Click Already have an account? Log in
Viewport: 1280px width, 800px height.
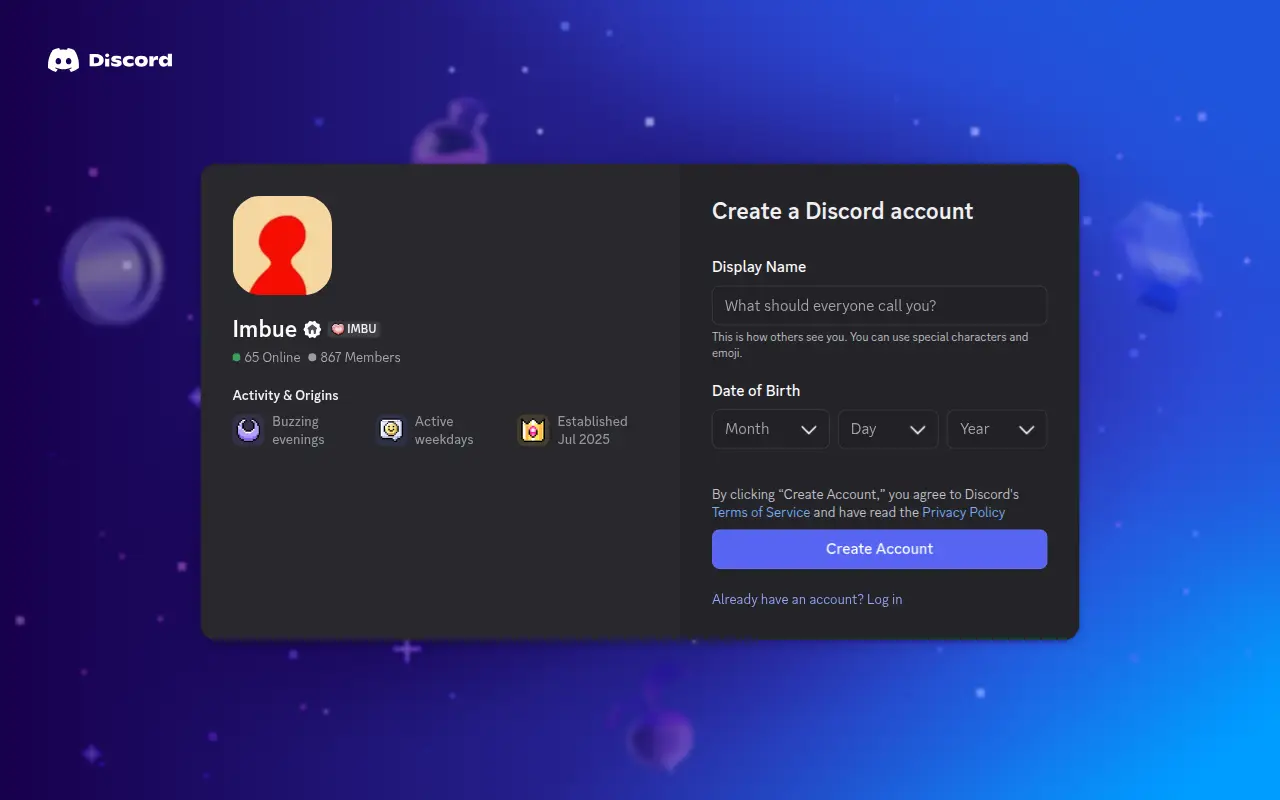pyautogui.click(x=807, y=599)
